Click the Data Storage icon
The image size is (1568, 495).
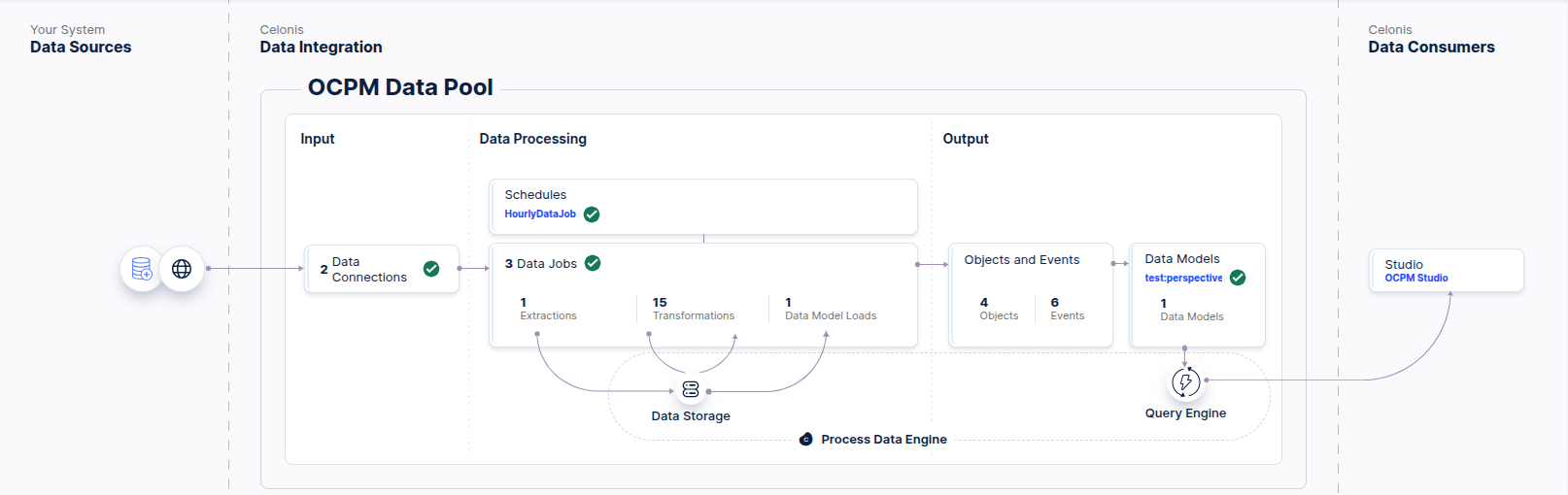[x=691, y=389]
